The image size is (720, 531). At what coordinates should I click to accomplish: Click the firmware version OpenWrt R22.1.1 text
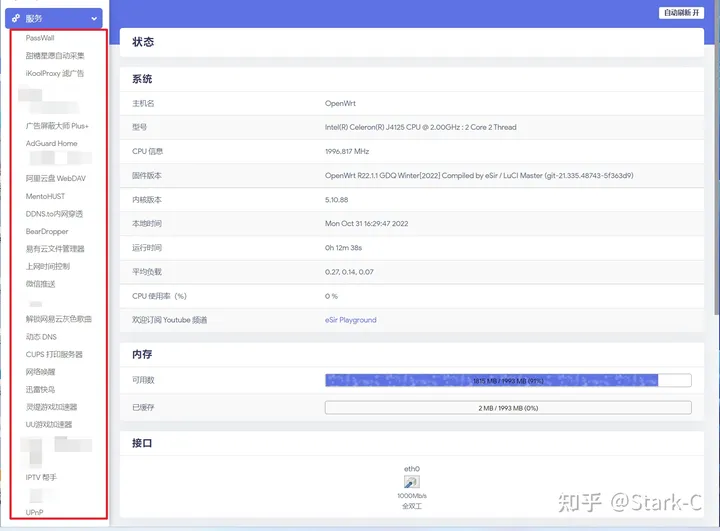[479, 175]
